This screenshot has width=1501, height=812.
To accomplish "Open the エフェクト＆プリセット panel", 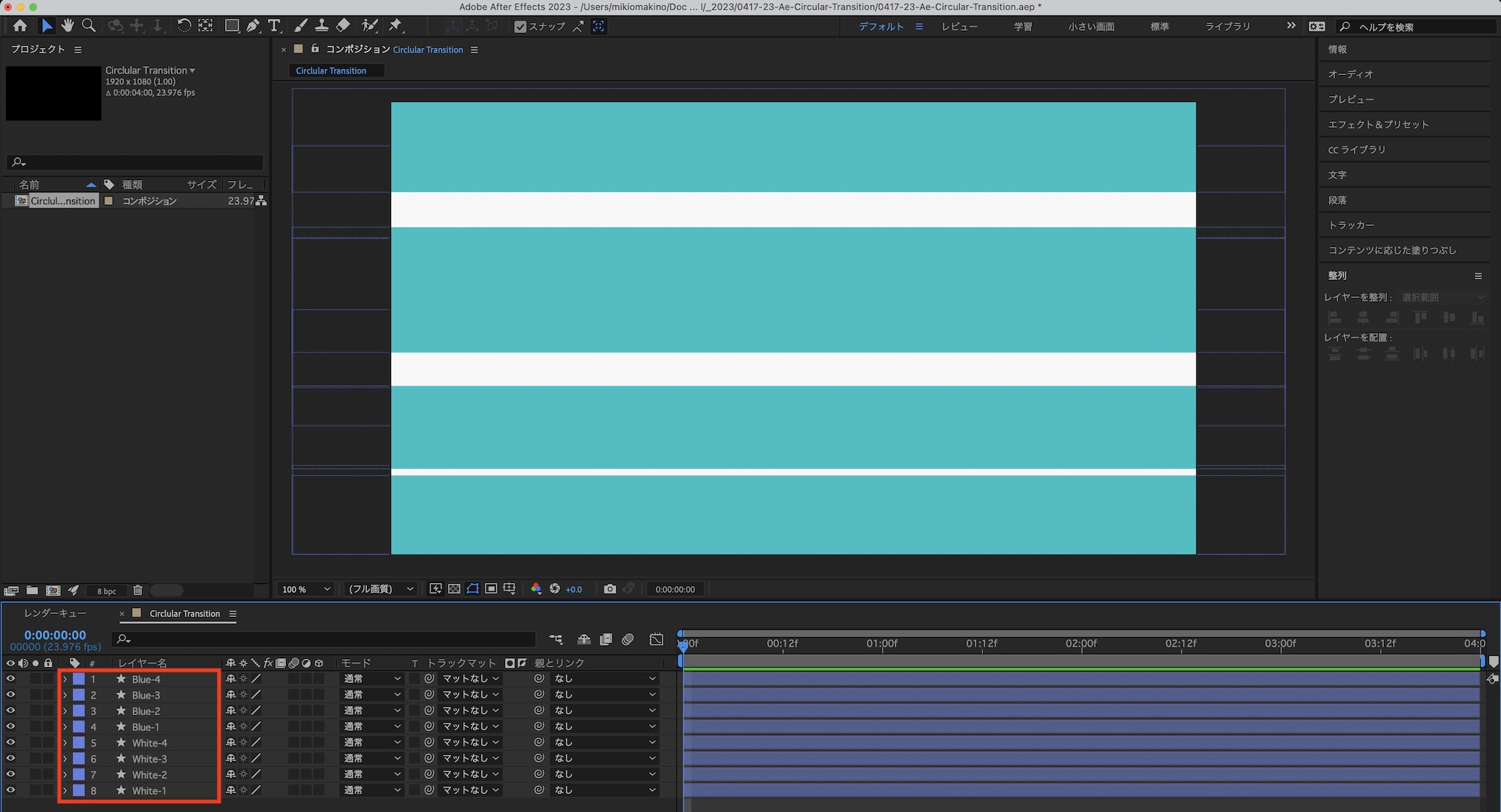I will pyautogui.click(x=1378, y=125).
